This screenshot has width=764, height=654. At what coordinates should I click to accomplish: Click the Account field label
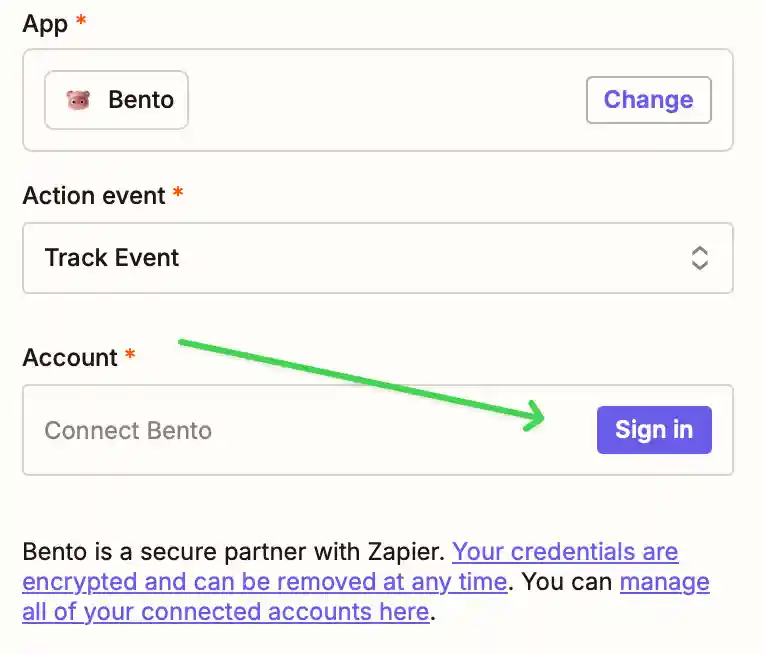tap(70, 357)
